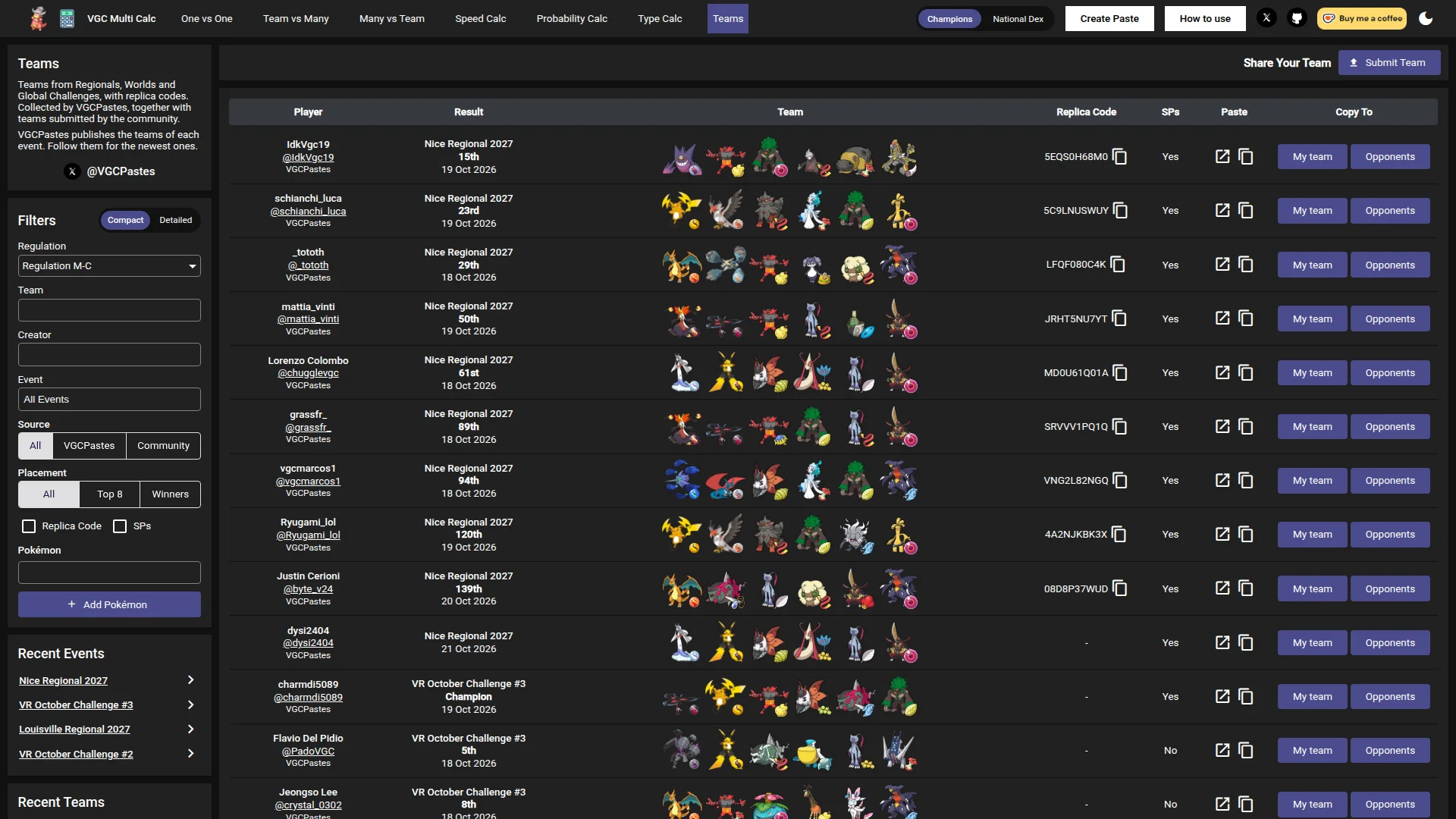1456x819 pixels.
Task: Open the Speed Calc tab
Action: [x=480, y=19]
